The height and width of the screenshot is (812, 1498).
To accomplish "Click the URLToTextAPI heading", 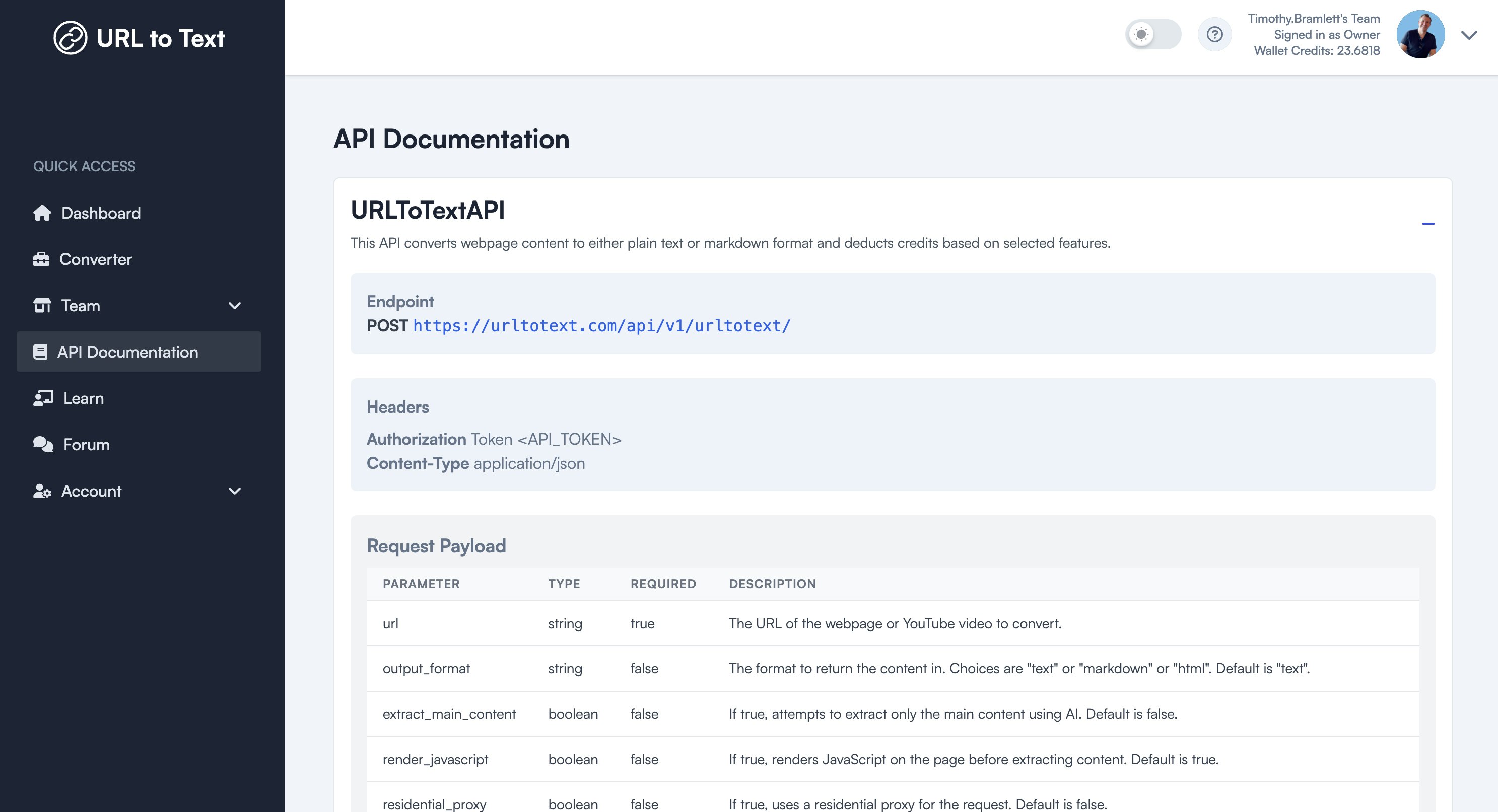I will click(x=428, y=210).
